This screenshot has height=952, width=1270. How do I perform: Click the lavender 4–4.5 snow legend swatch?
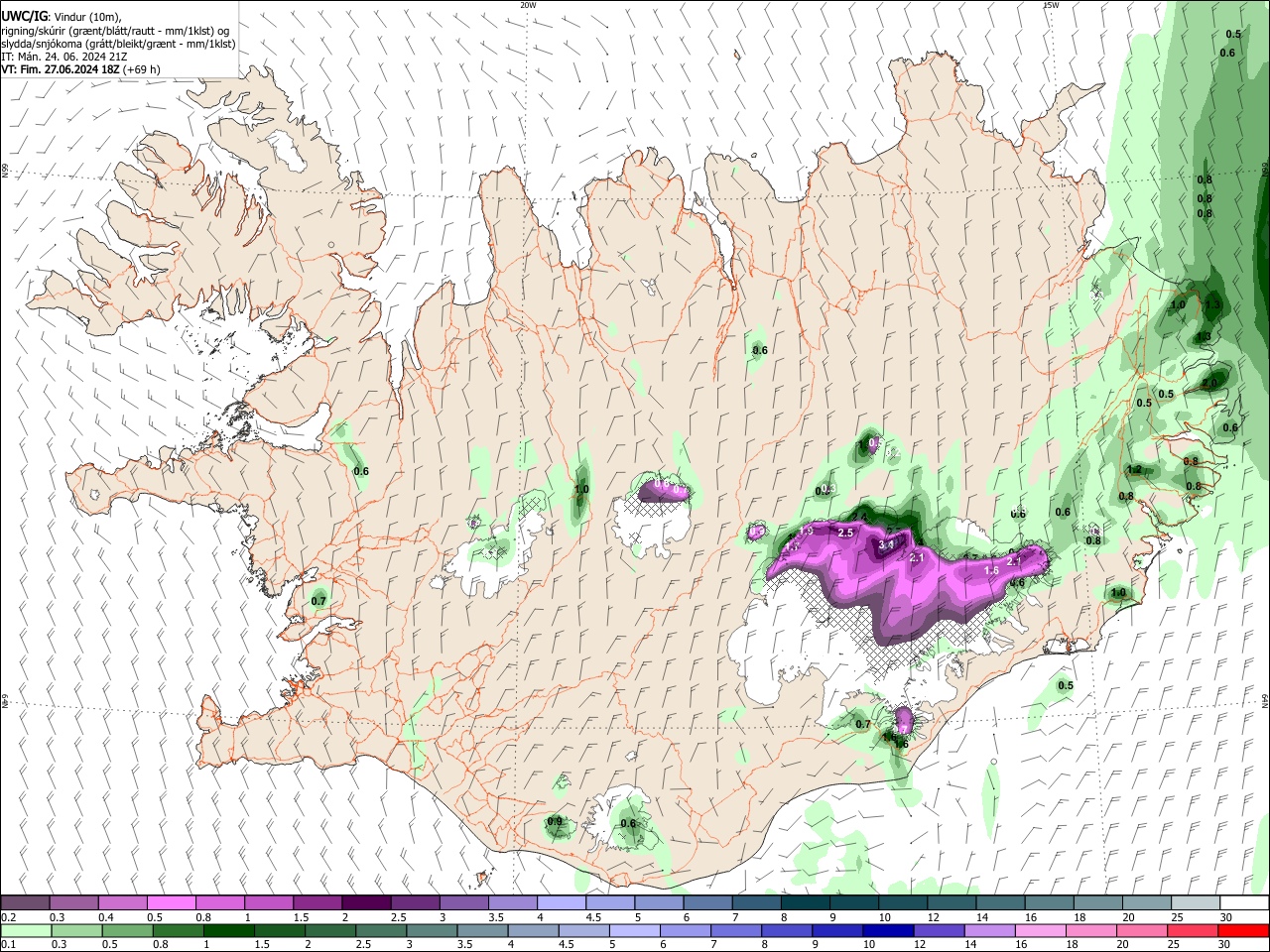(x=561, y=902)
